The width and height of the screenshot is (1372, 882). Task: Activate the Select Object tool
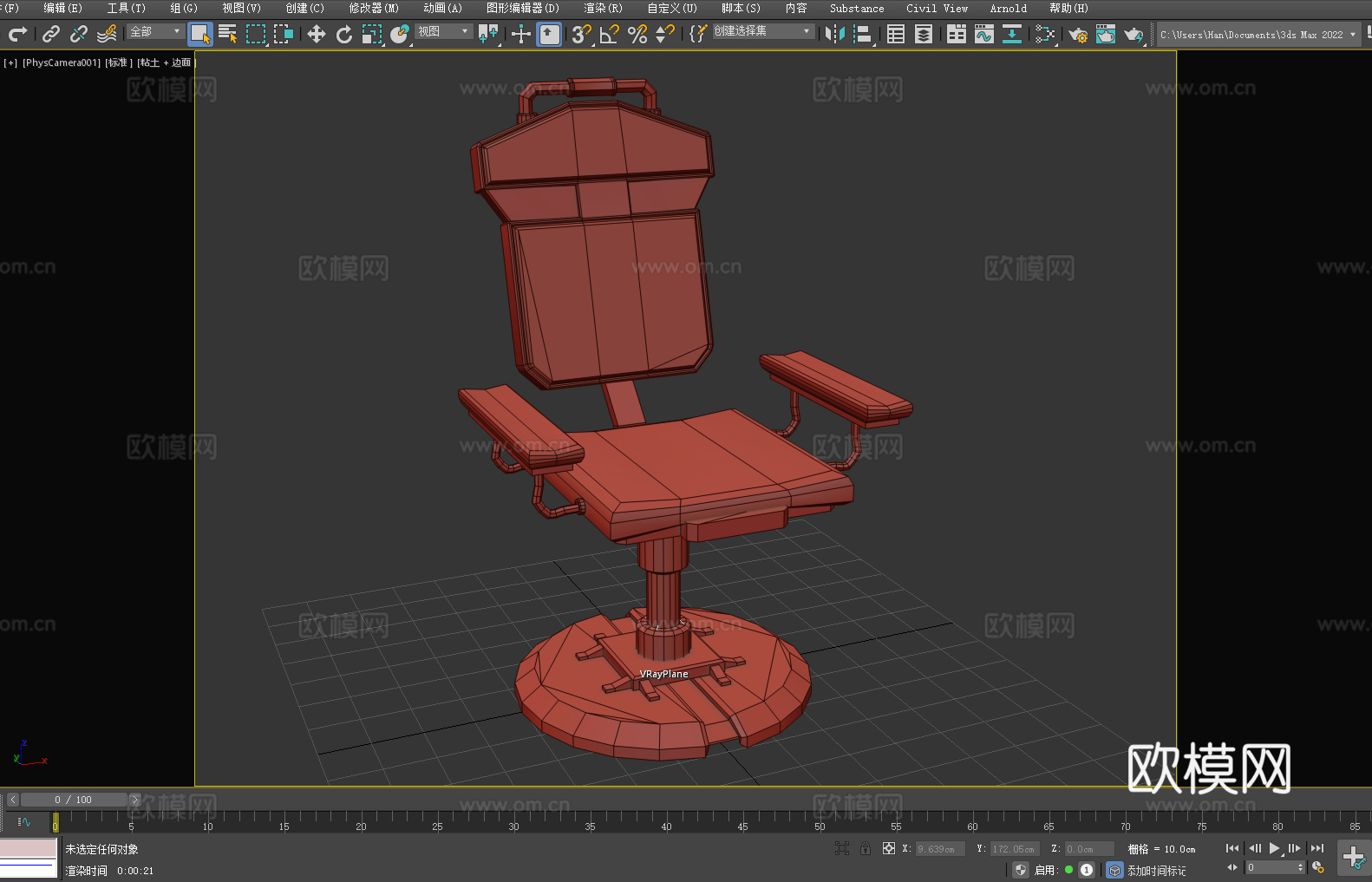pyautogui.click(x=200, y=34)
